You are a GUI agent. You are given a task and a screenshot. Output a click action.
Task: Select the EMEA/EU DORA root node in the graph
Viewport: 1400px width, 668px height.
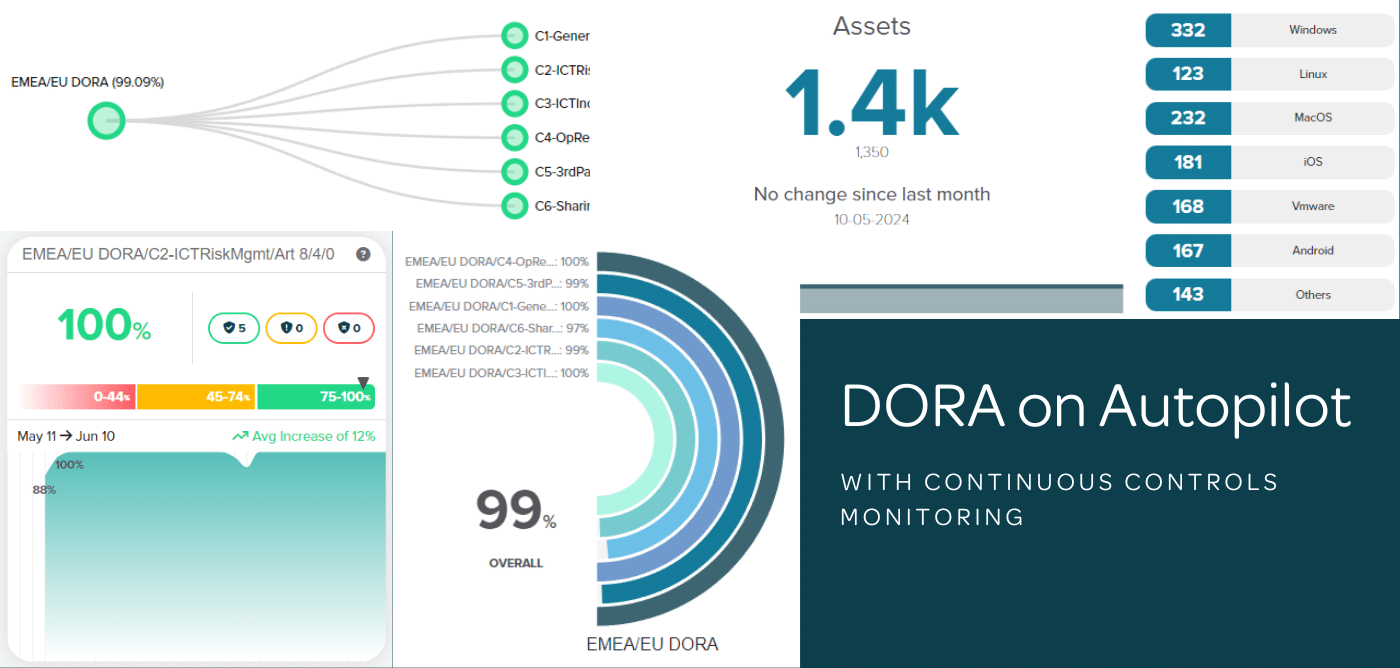[x=106, y=121]
